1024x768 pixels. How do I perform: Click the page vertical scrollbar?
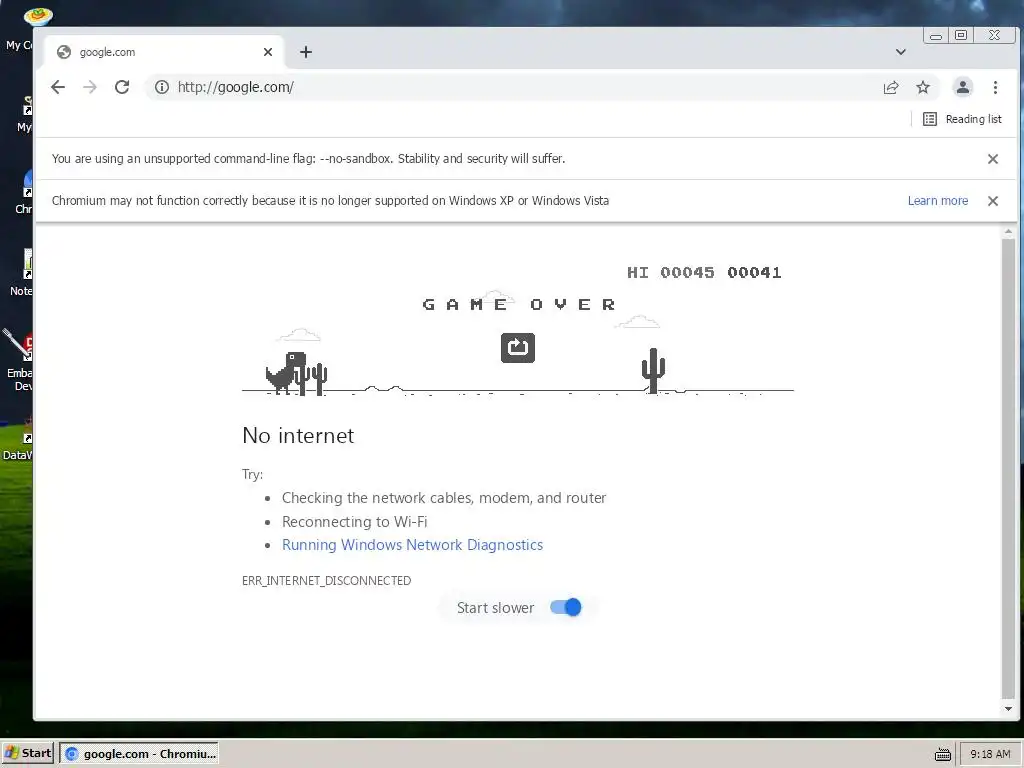pyautogui.click(x=1008, y=468)
